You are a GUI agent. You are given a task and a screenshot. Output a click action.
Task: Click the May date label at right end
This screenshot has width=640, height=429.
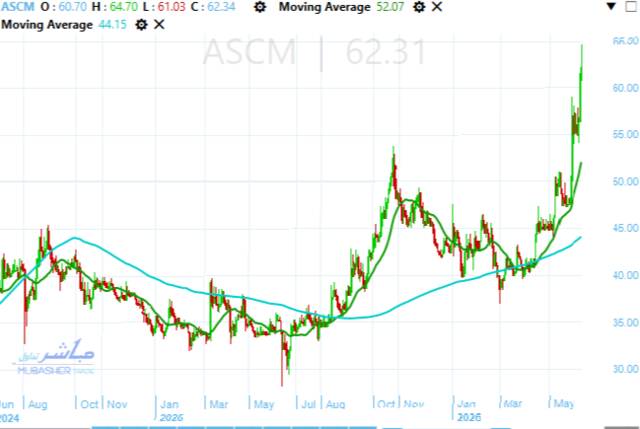564,404
